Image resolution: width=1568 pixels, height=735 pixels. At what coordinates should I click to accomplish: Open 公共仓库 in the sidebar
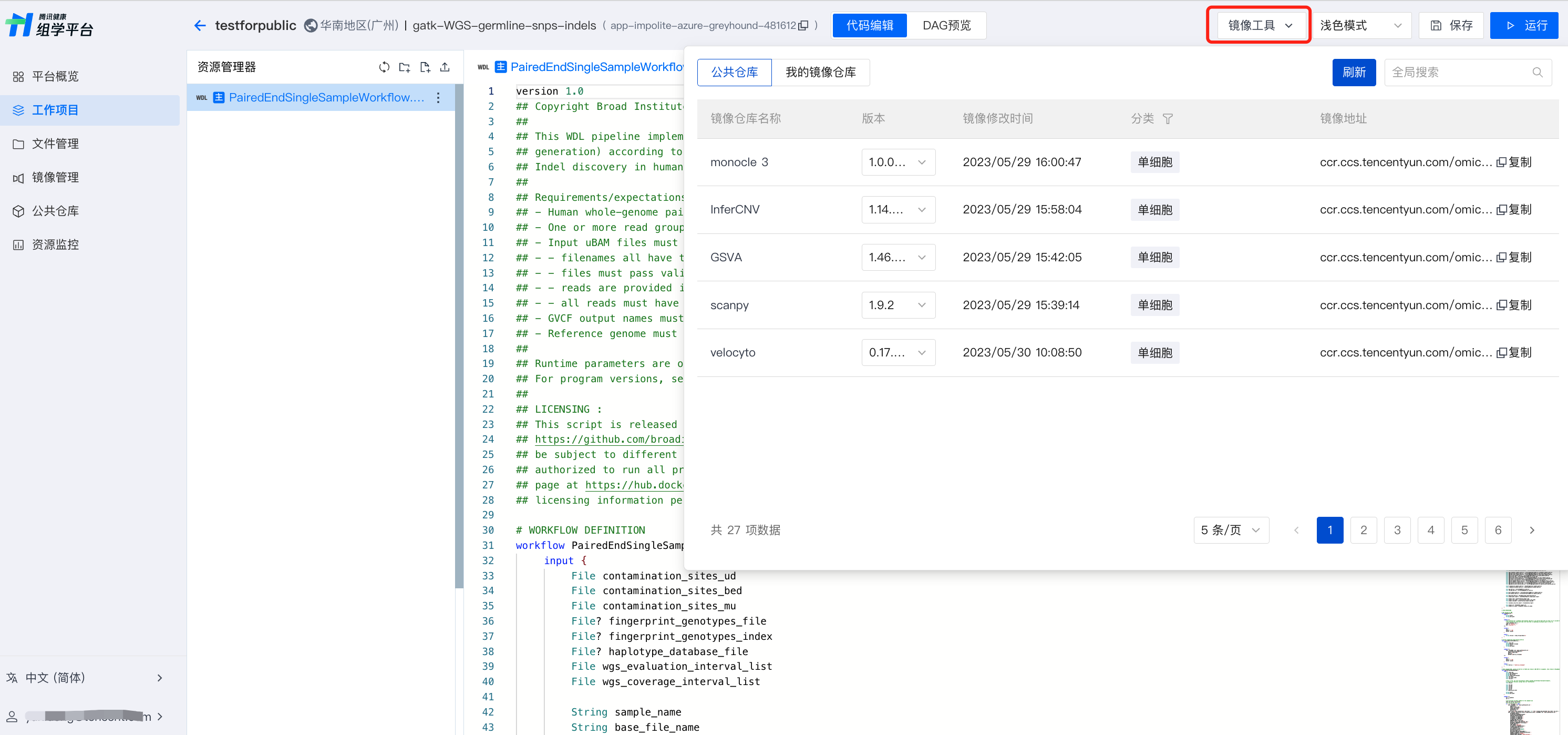click(90, 211)
